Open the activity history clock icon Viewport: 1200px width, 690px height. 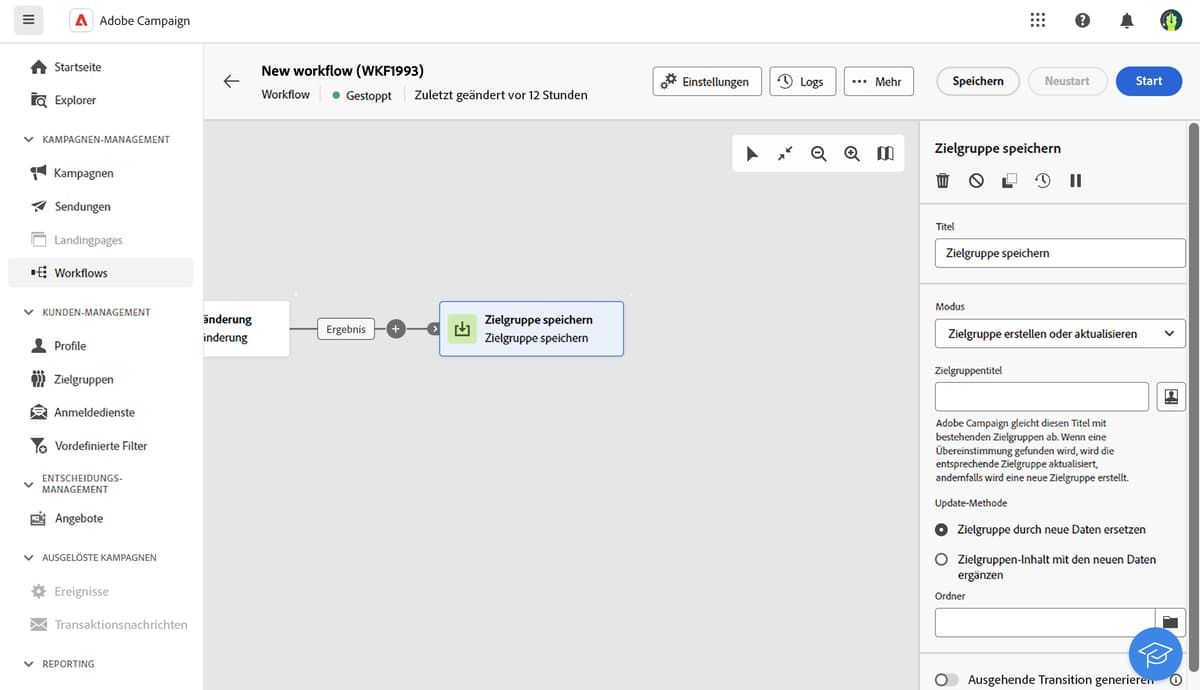click(1042, 180)
